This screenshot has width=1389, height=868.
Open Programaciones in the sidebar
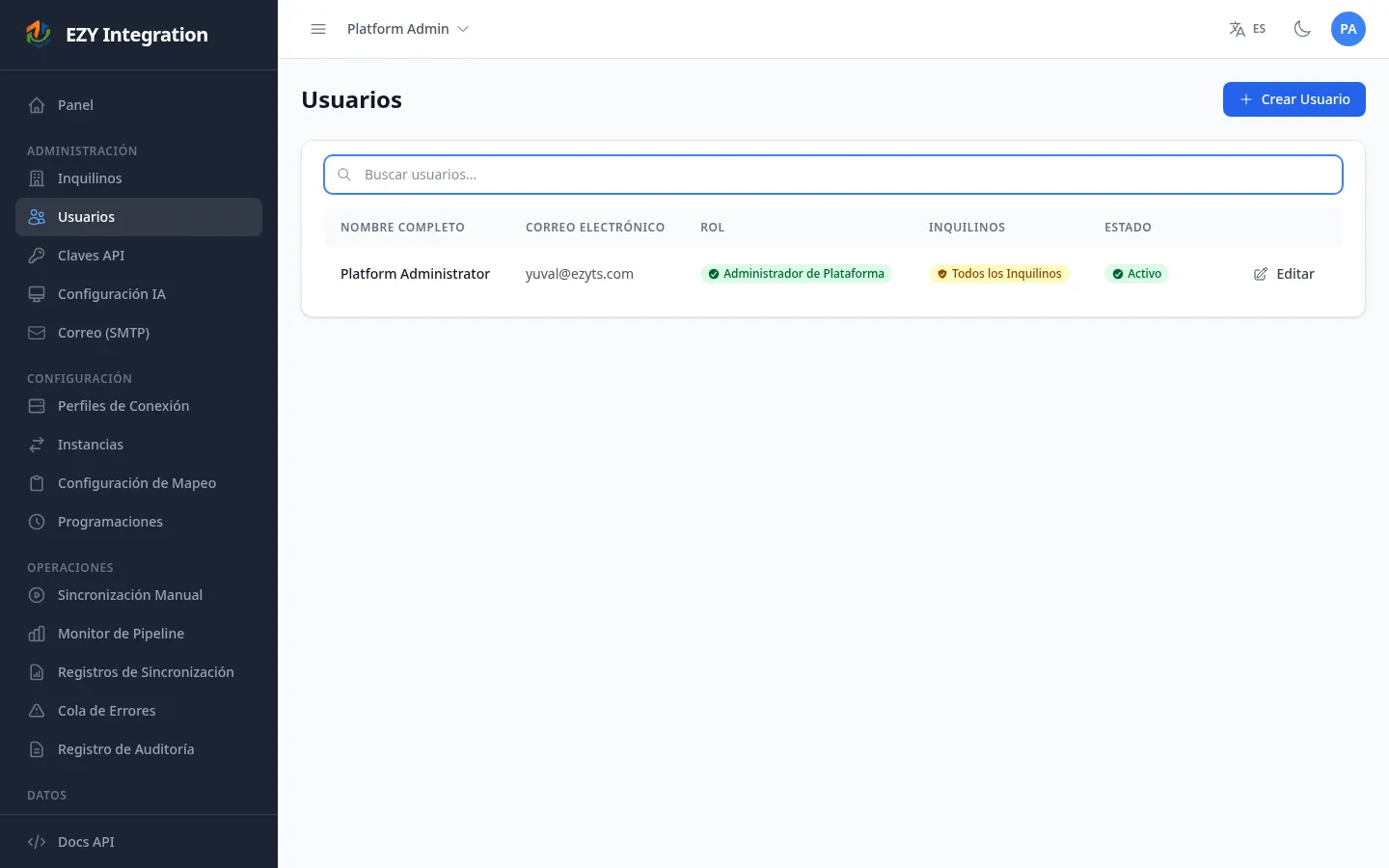139,522
